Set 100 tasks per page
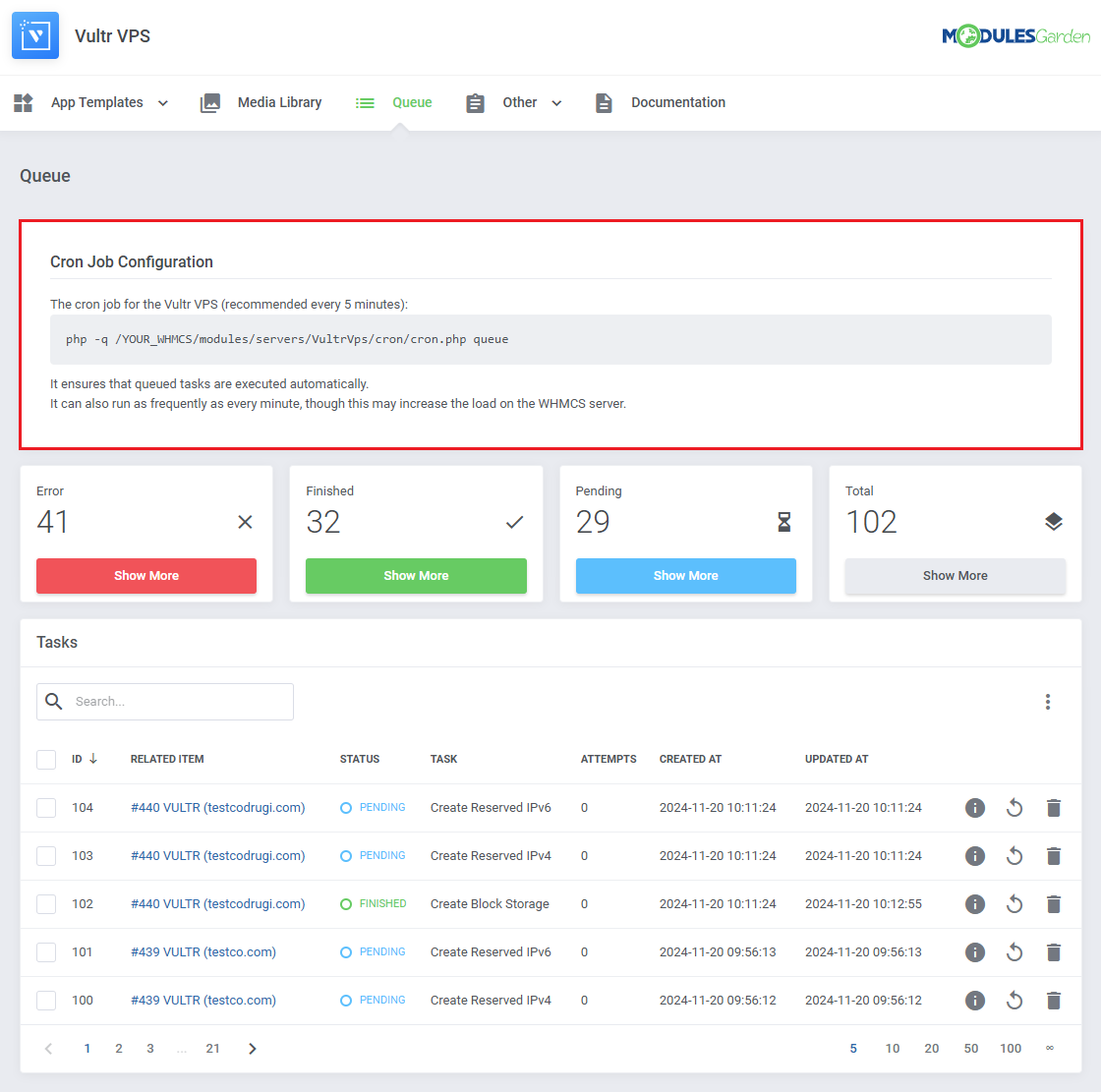The width and height of the screenshot is (1101, 1092). (1011, 1049)
